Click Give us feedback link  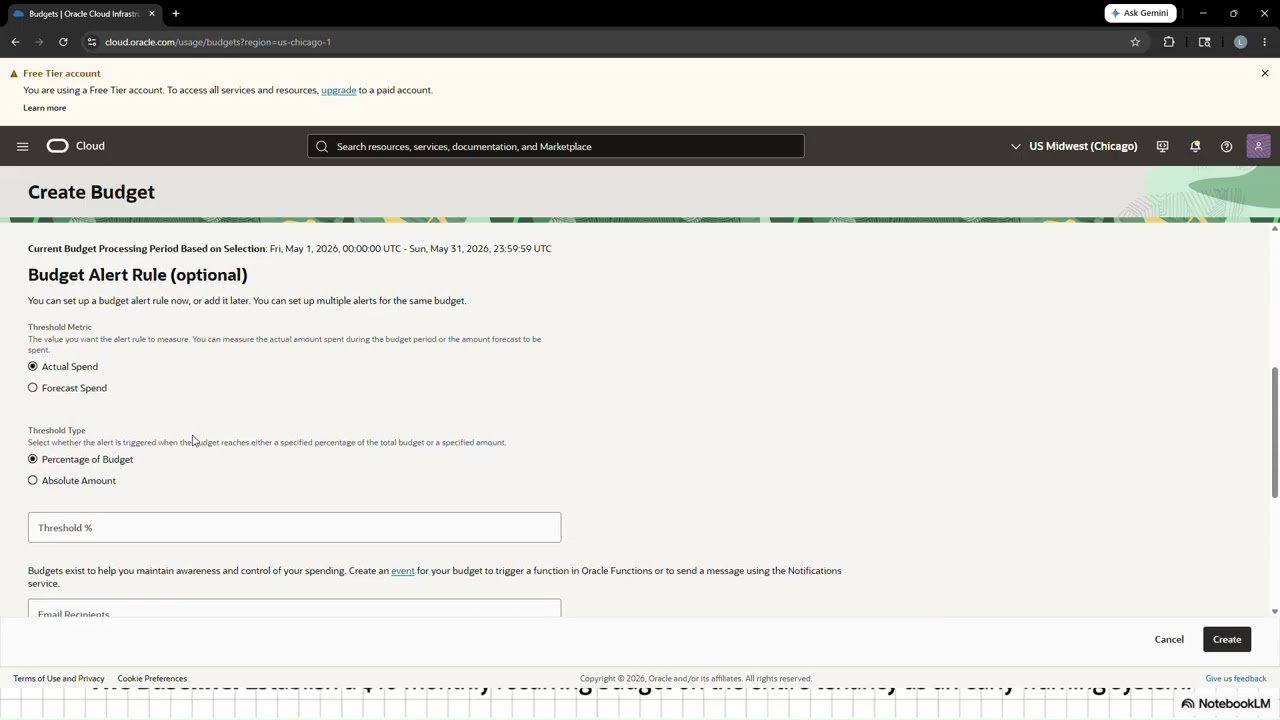(1236, 678)
